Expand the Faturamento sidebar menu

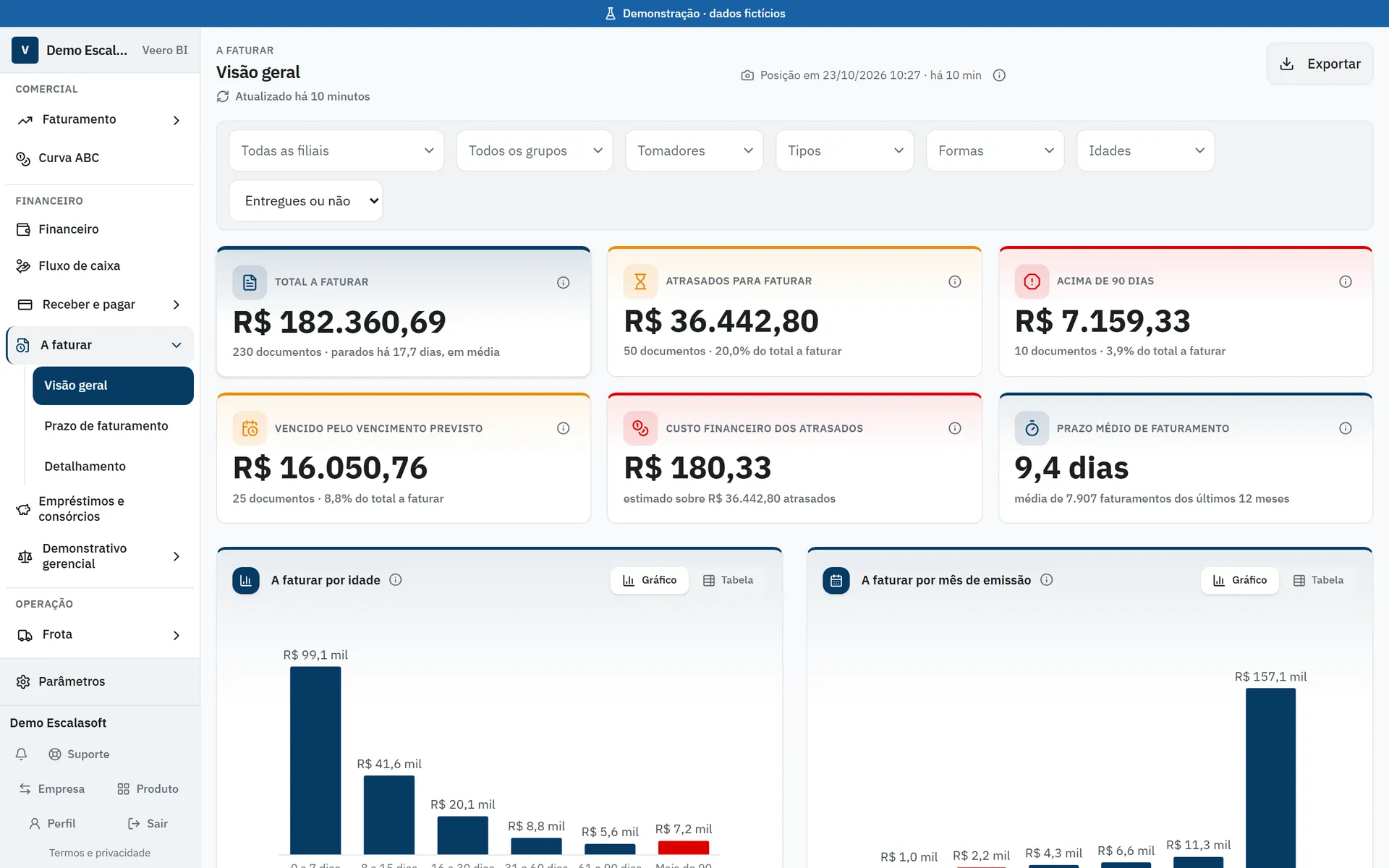coord(100,119)
